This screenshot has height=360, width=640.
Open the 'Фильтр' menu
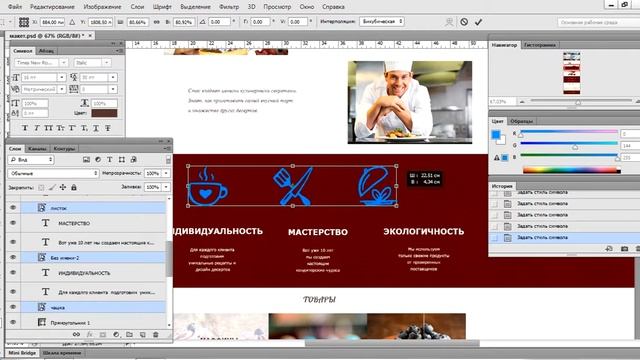click(229, 7)
